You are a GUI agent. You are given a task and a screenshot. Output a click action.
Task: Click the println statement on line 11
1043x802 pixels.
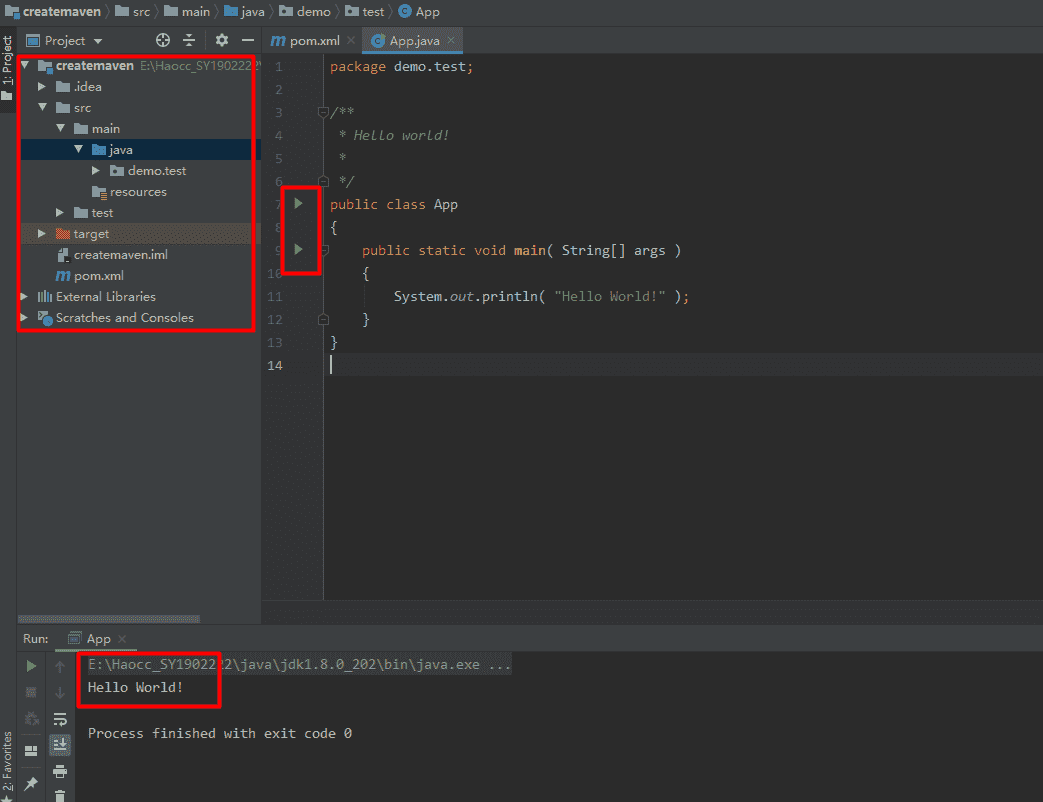pyautogui.click(x=541, y=296)
